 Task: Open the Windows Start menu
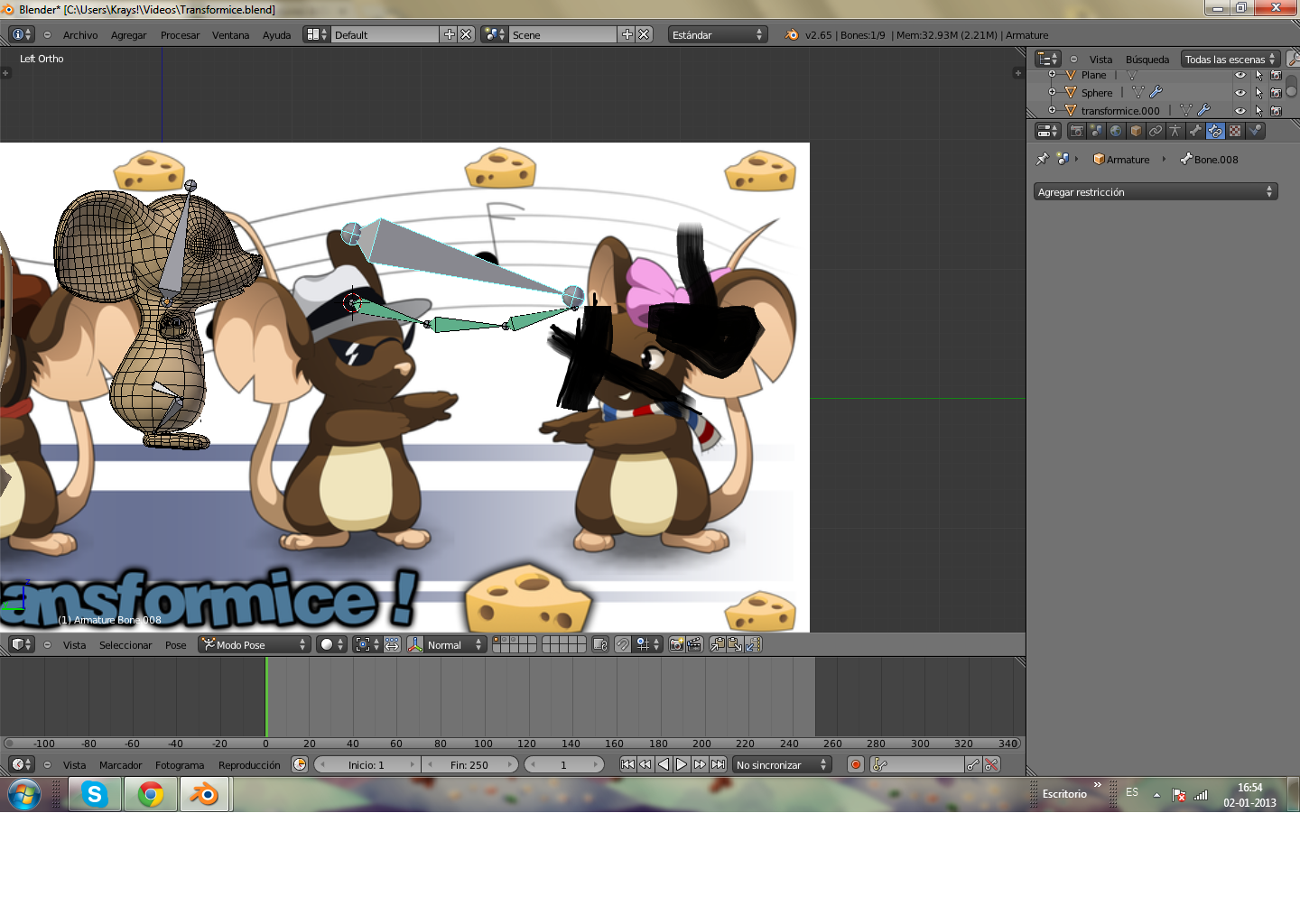[x=24, y=795]
